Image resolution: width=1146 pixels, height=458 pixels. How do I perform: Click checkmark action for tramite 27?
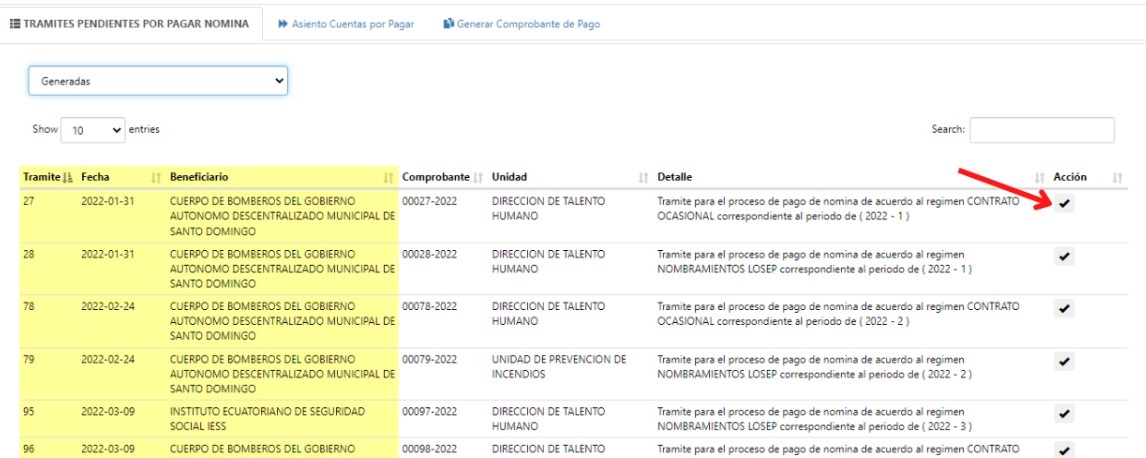click(x=1064, y=204)
